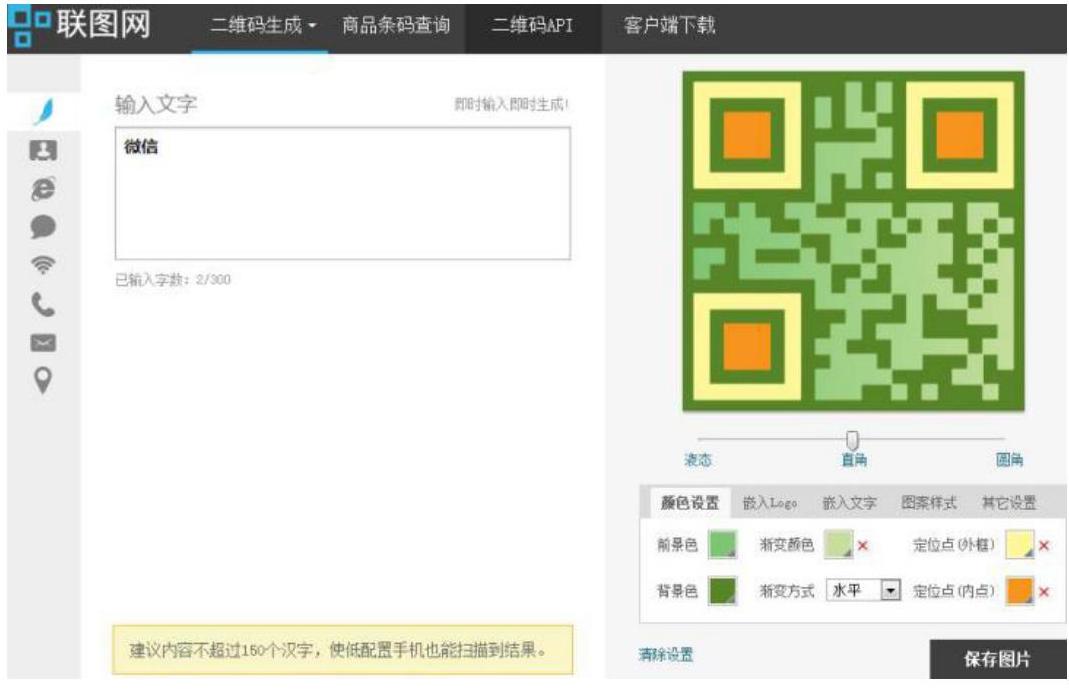Clear inner locator color with red X
The height and width of the screenshot is (697, 1069).
pyautogui.click(x=1044, y=591)
